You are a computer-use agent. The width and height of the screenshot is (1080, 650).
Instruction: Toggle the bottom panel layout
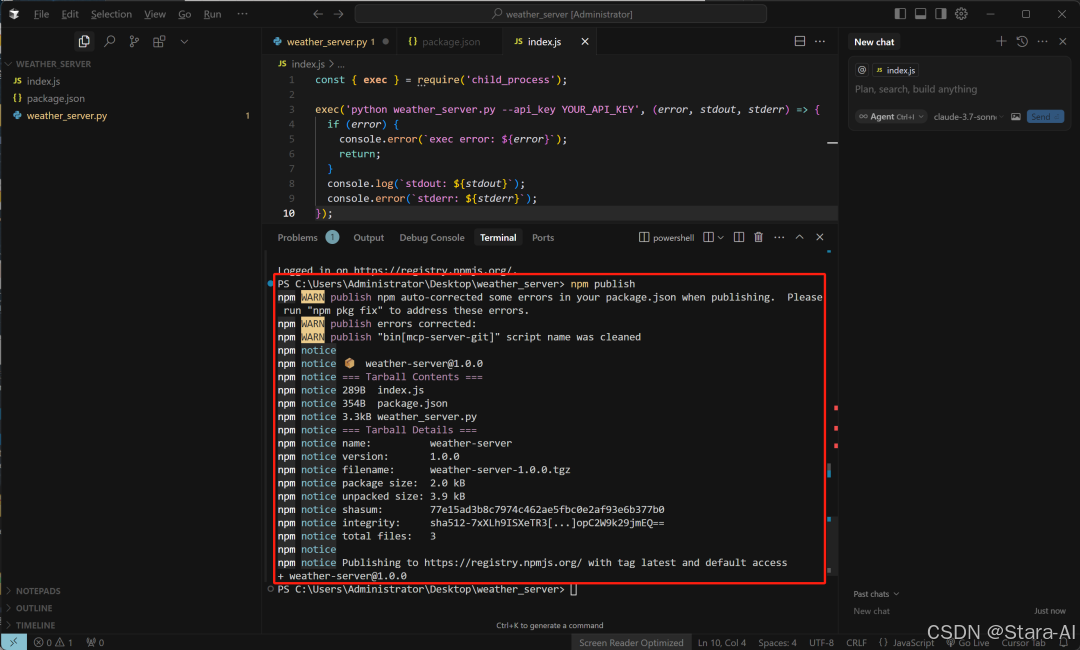[920, 14]
